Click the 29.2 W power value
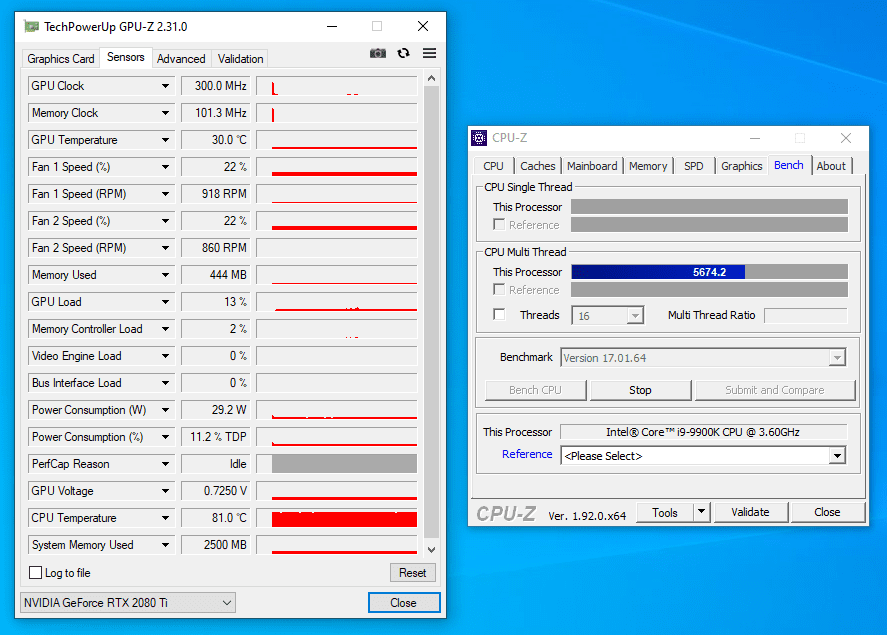 pyautogui.click(x=216, y=410)
